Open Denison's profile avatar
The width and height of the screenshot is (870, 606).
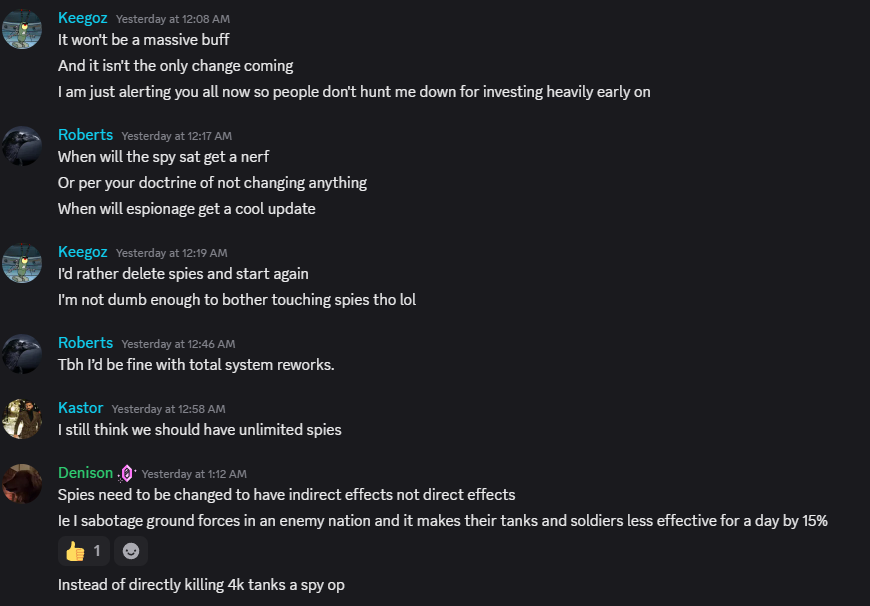(x=22, y=484)
